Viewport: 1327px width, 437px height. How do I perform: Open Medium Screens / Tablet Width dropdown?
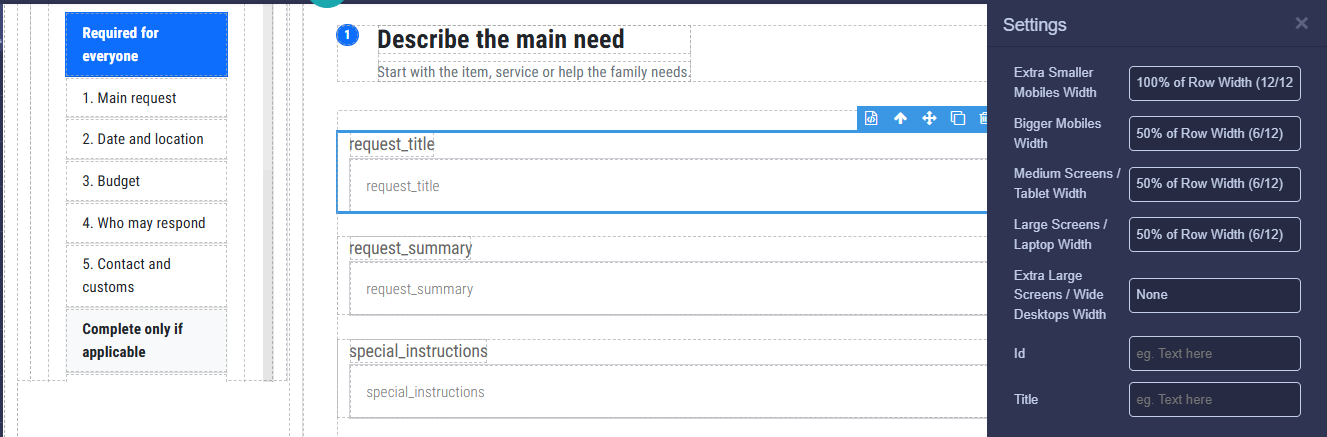pos(1215,184)
